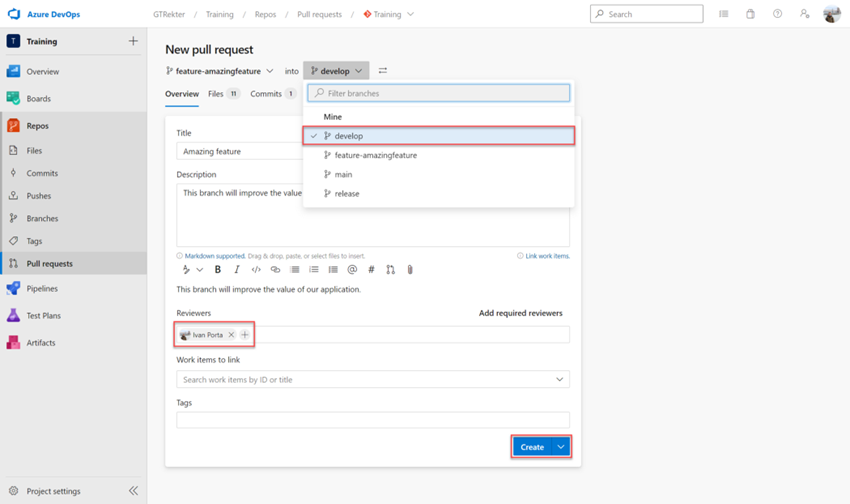Open Boards in the sidebar
850x504 pixels.
click(38, 99)
